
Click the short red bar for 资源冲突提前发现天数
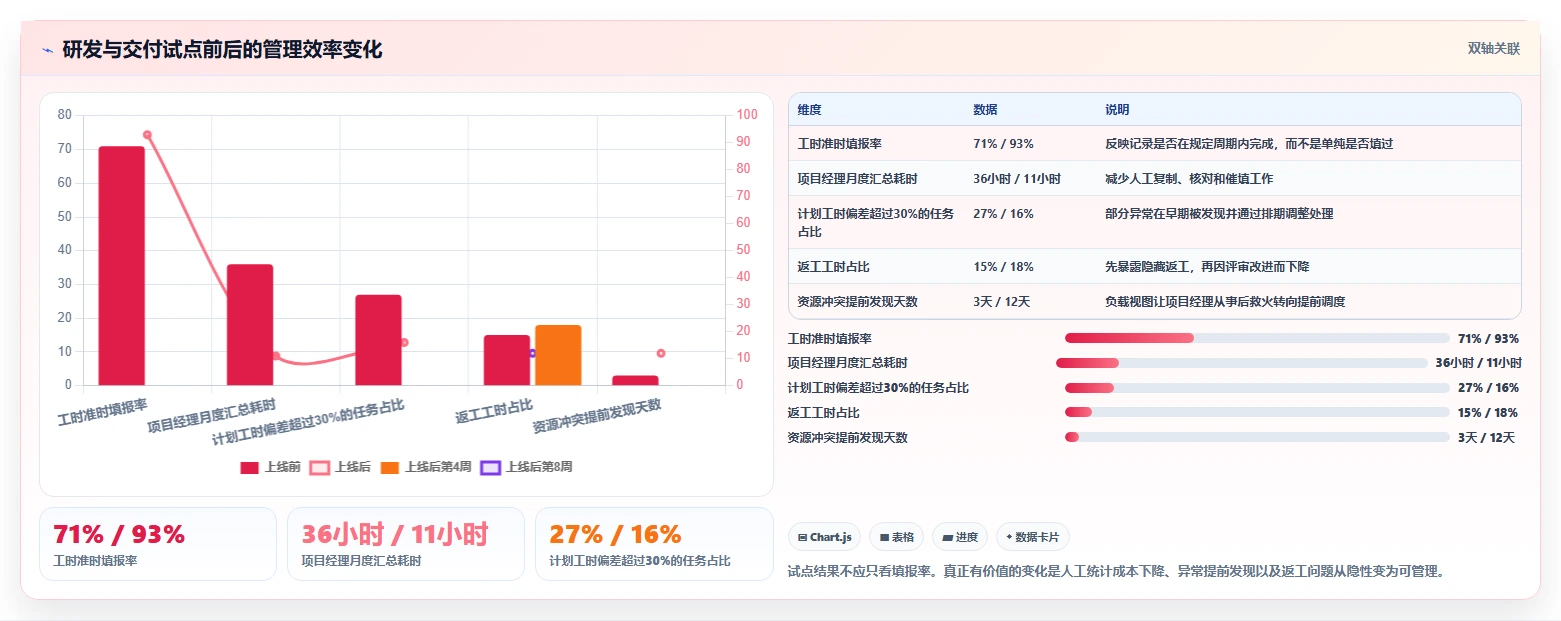pos(635,380)
